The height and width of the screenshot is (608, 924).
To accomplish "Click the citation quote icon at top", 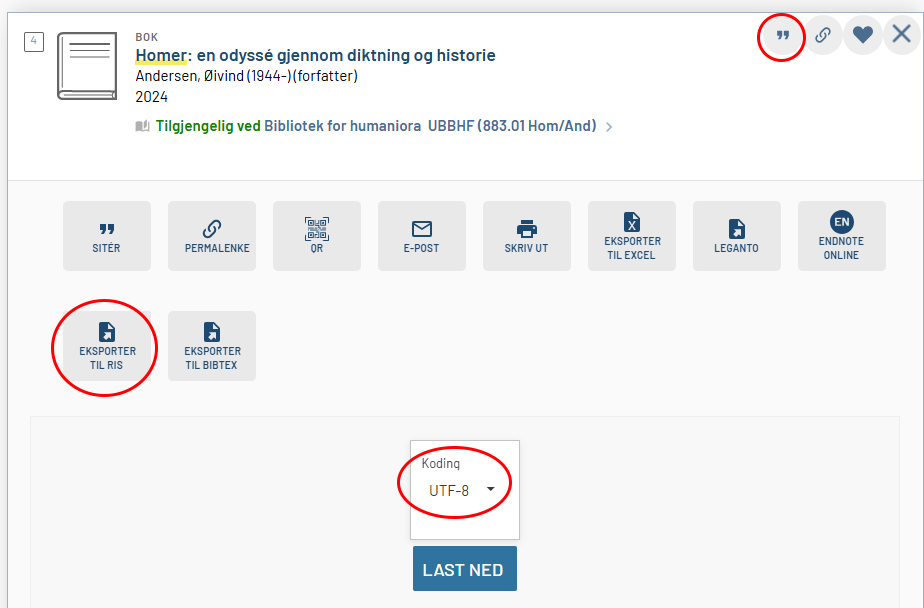I will coord(783,35).
